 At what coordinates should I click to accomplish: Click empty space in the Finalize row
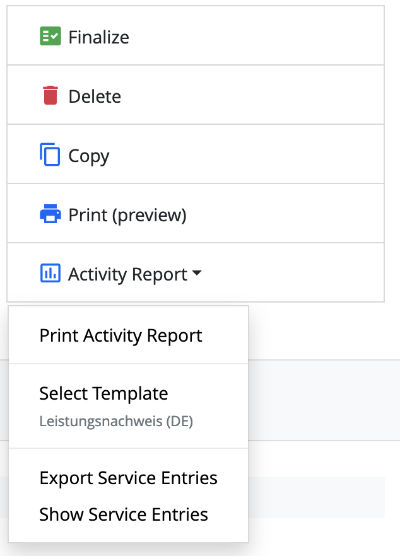(255, 35)
